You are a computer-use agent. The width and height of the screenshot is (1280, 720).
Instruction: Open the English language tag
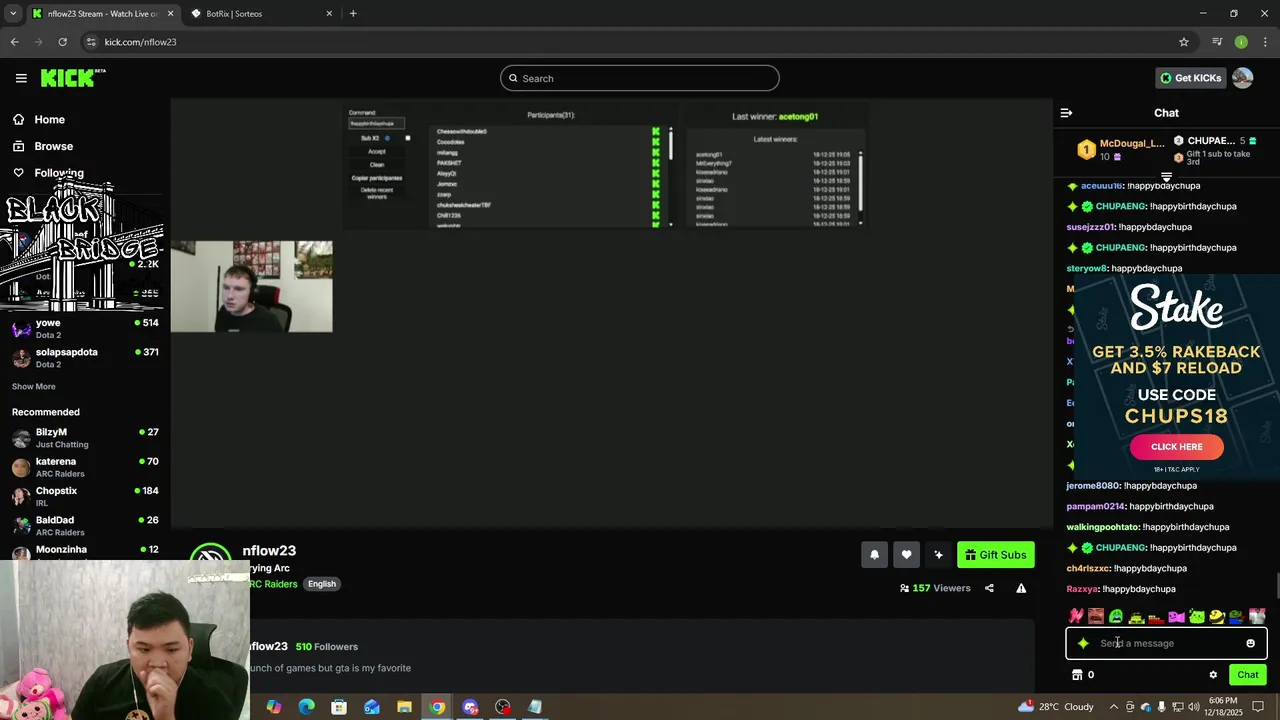tap(321, 584)
